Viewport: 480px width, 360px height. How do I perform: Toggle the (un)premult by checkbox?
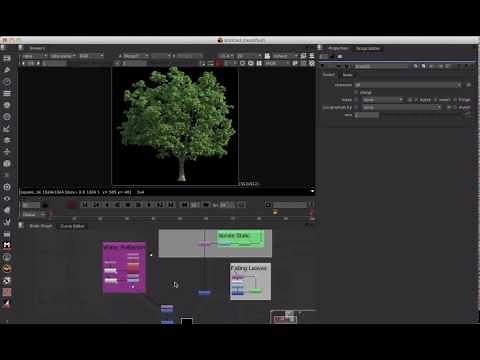click(x=356, y=107)
